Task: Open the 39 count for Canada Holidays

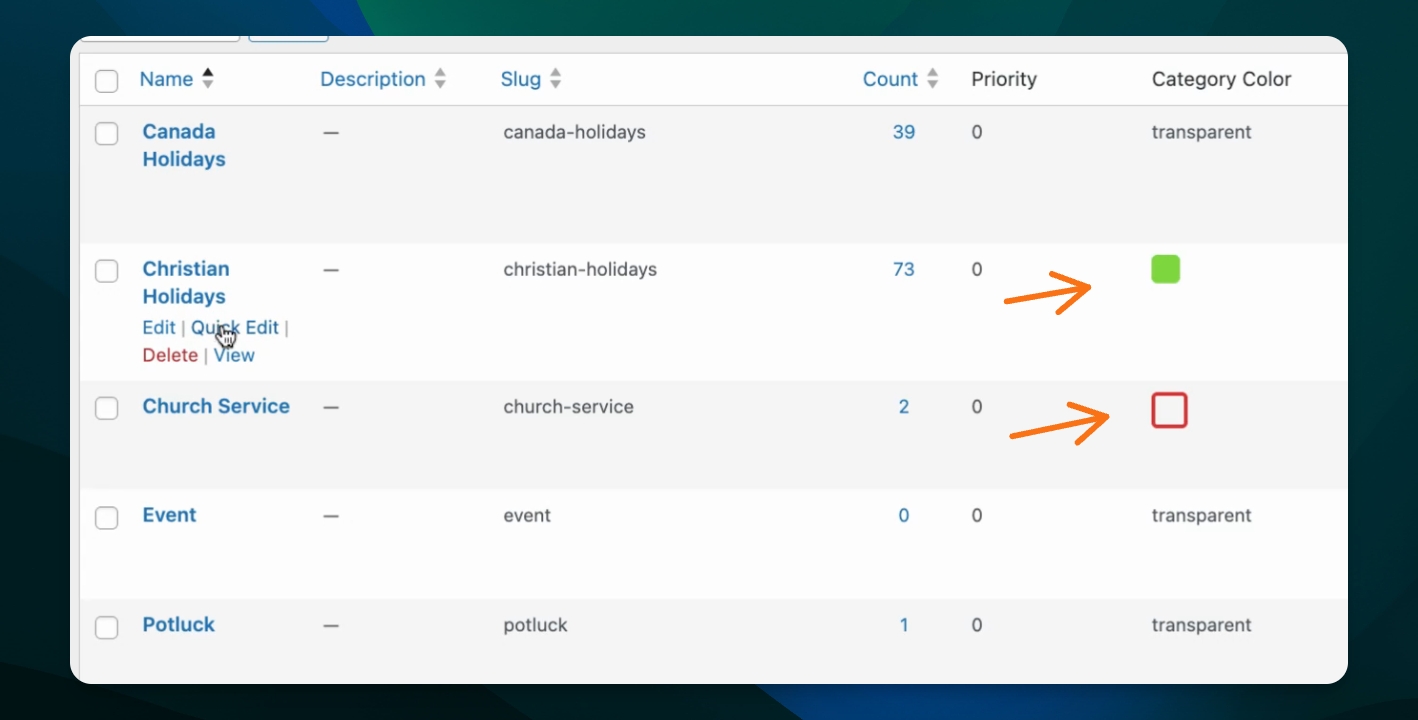Action: (x=904, y=132)
